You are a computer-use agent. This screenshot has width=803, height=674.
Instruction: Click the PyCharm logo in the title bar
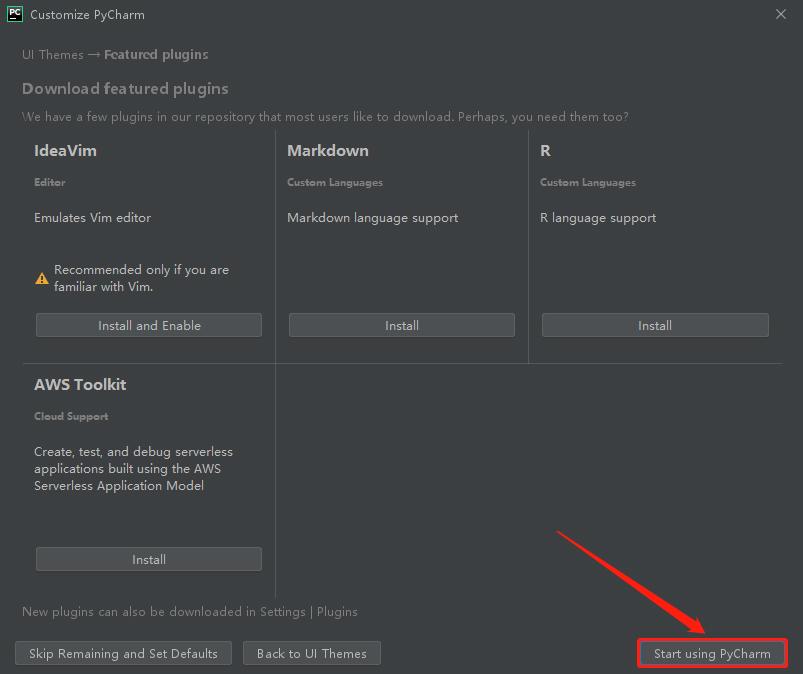[x=14, y=14]
